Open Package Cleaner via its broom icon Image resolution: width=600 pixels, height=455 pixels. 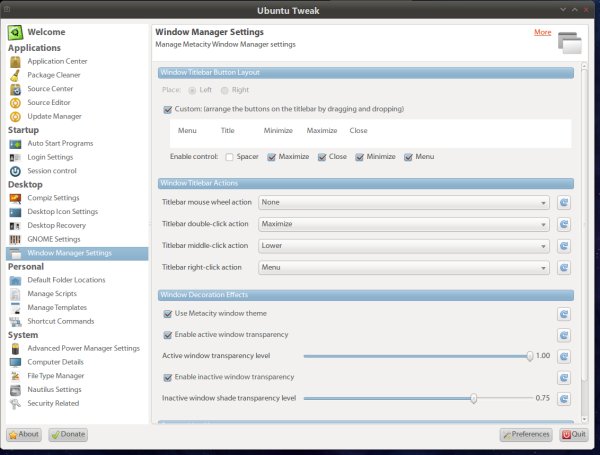(15, 75)
